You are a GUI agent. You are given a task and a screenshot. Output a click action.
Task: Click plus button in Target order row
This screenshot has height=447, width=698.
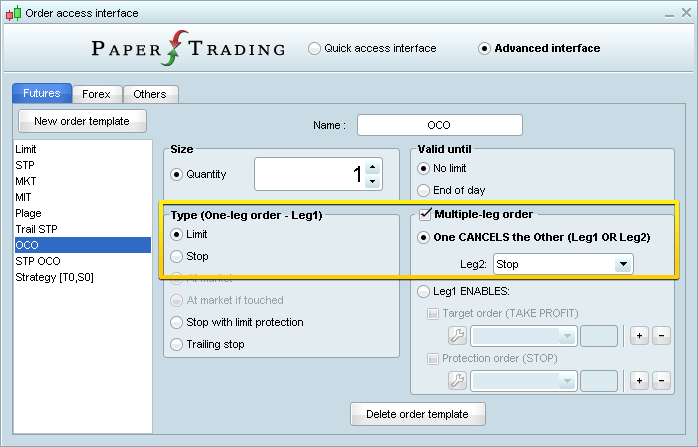pyautogui.click(x=640, y=335)
